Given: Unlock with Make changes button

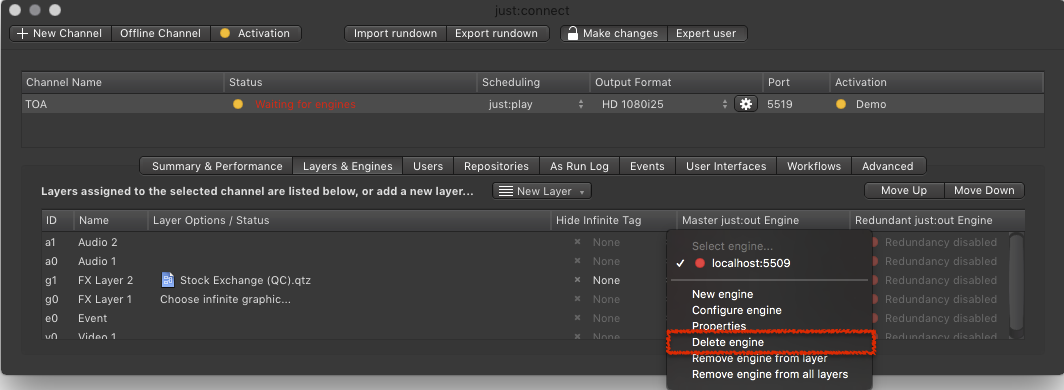Looking at the screenshot, I should (x=613, y=33).
